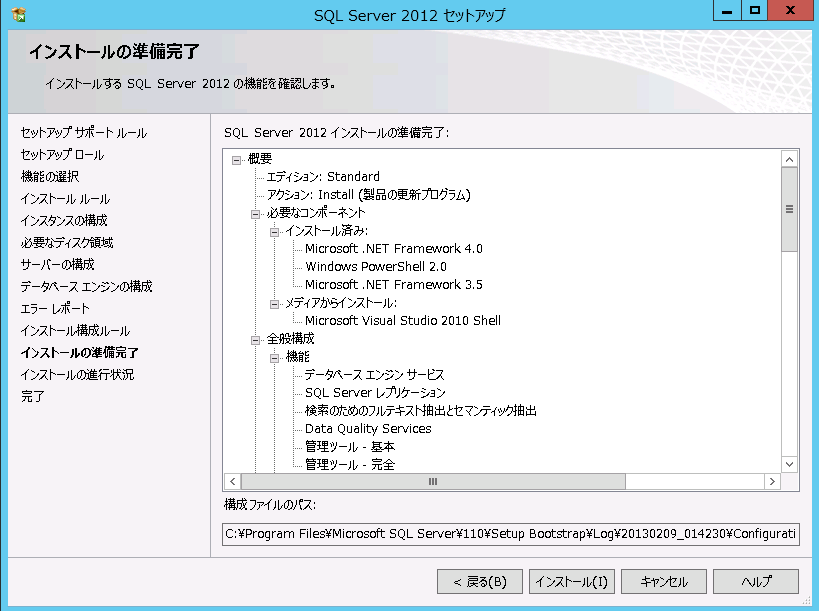The image size is (819, 611).
Task: Collapse the 概要 tree node
Action: click(x=237, y=160)
